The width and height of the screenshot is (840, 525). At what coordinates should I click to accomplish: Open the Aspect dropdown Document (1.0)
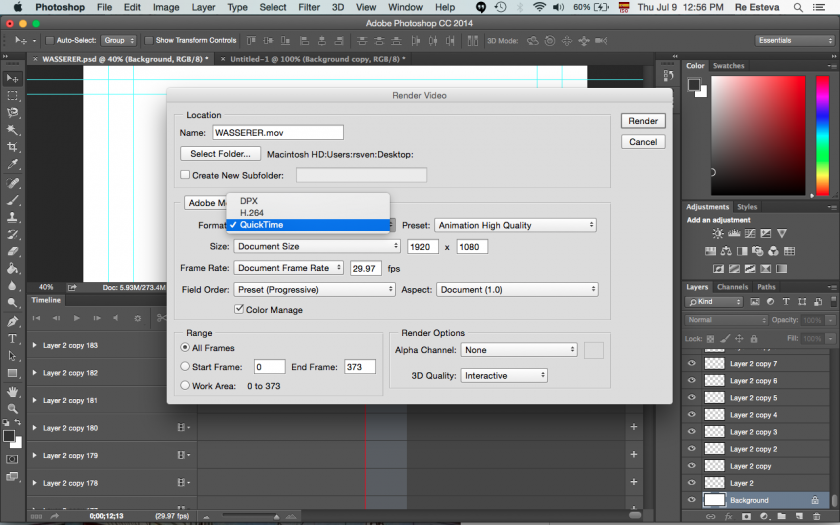518,290
